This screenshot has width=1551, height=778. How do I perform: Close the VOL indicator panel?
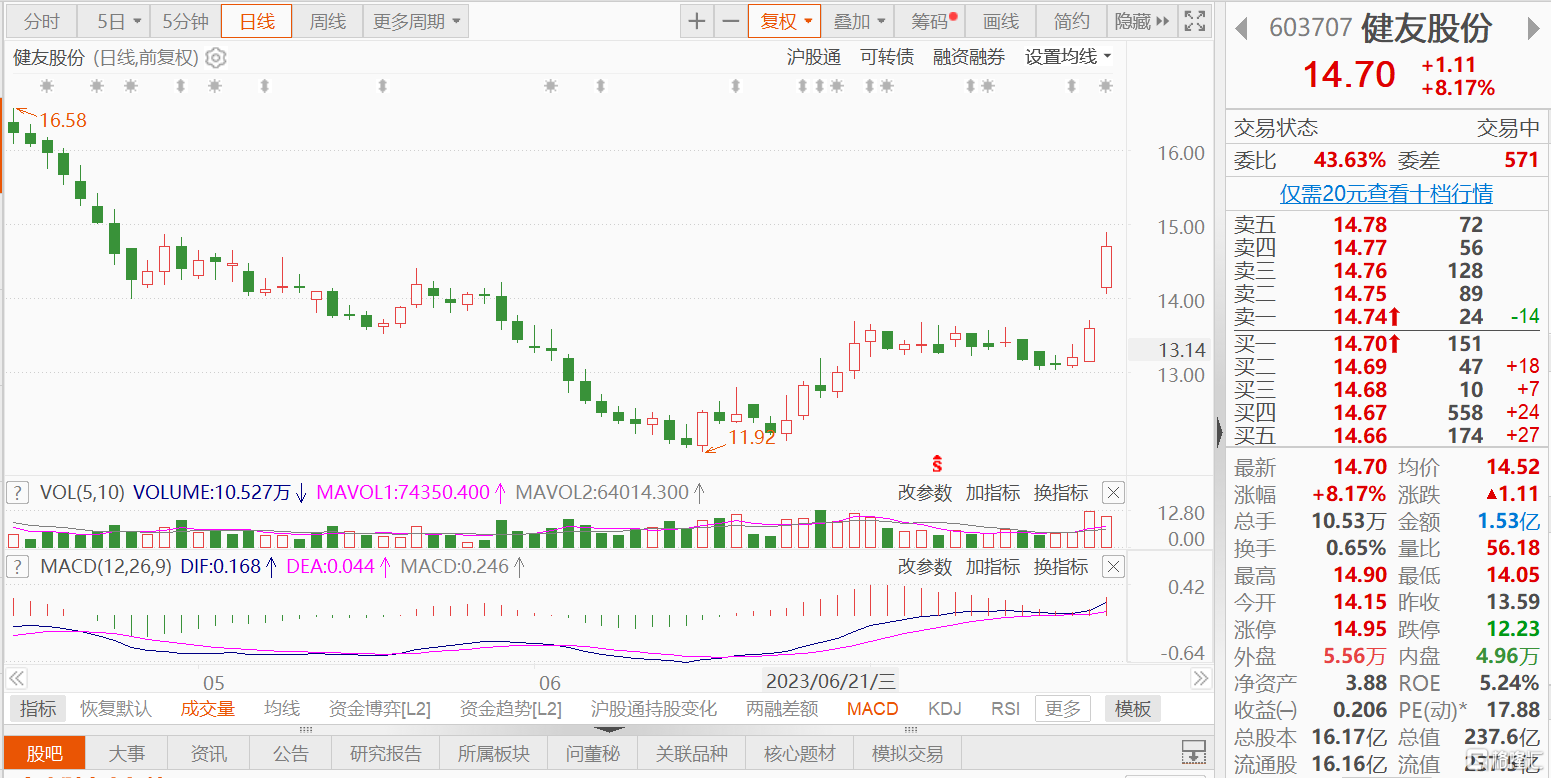[1113, 492]
